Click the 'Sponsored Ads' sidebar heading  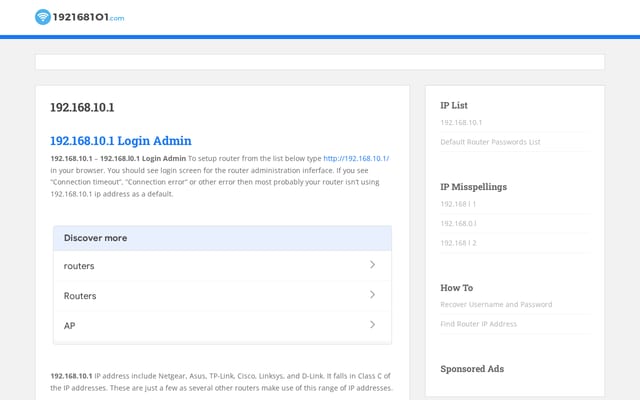click(x=472, y=369)
